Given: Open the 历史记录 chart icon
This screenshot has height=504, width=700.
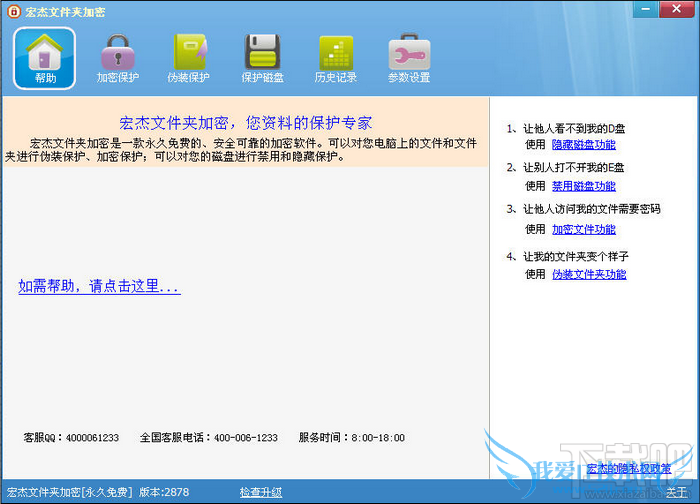Looking at the screenshot, I should pyautogui.click(x=336, y=58).
